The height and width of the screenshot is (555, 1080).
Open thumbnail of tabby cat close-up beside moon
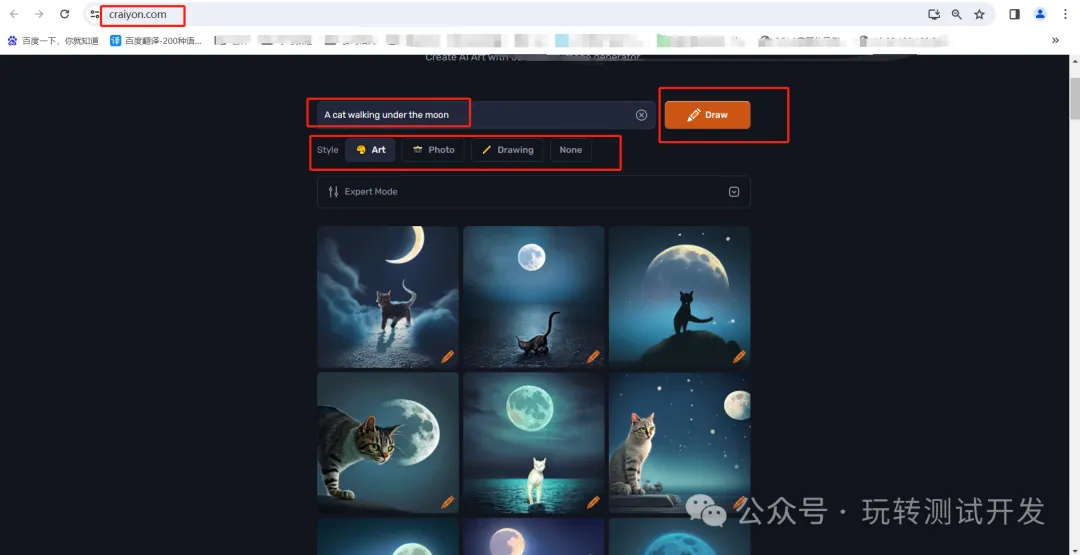point(388,443)
